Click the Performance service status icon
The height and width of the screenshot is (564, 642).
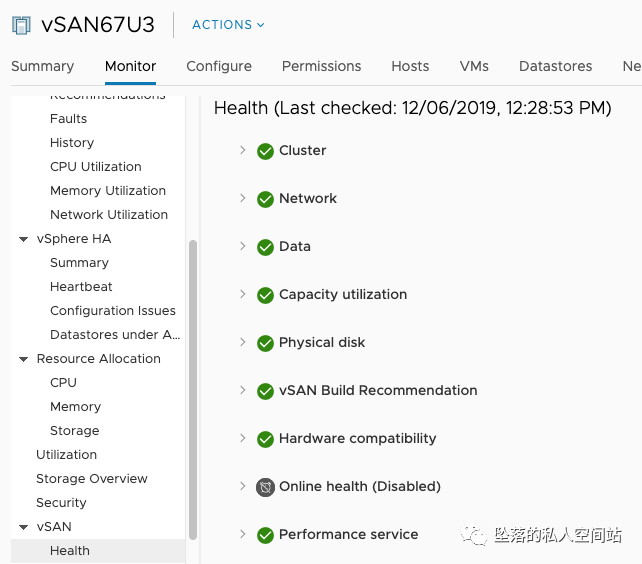(x=265, y=535)
